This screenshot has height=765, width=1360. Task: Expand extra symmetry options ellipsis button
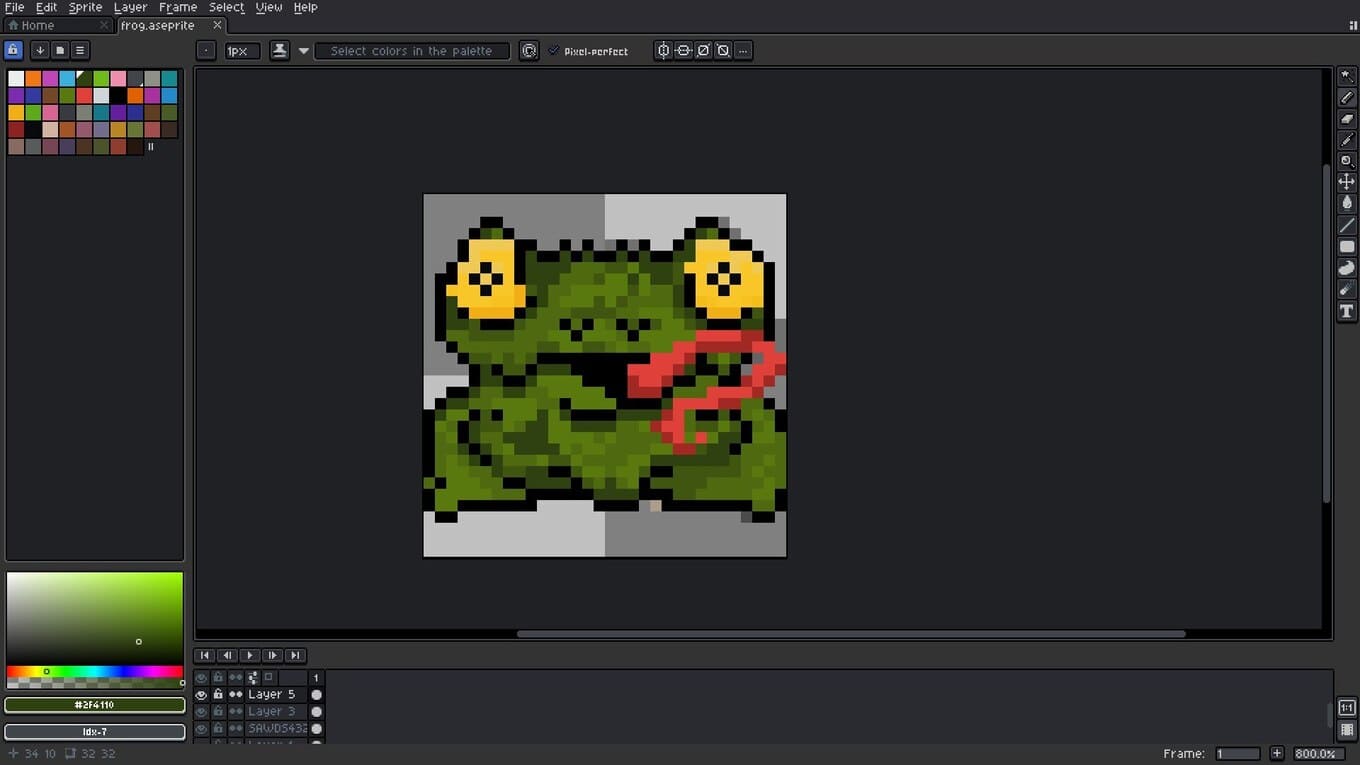pyautogui.click(x=743, y=51)
